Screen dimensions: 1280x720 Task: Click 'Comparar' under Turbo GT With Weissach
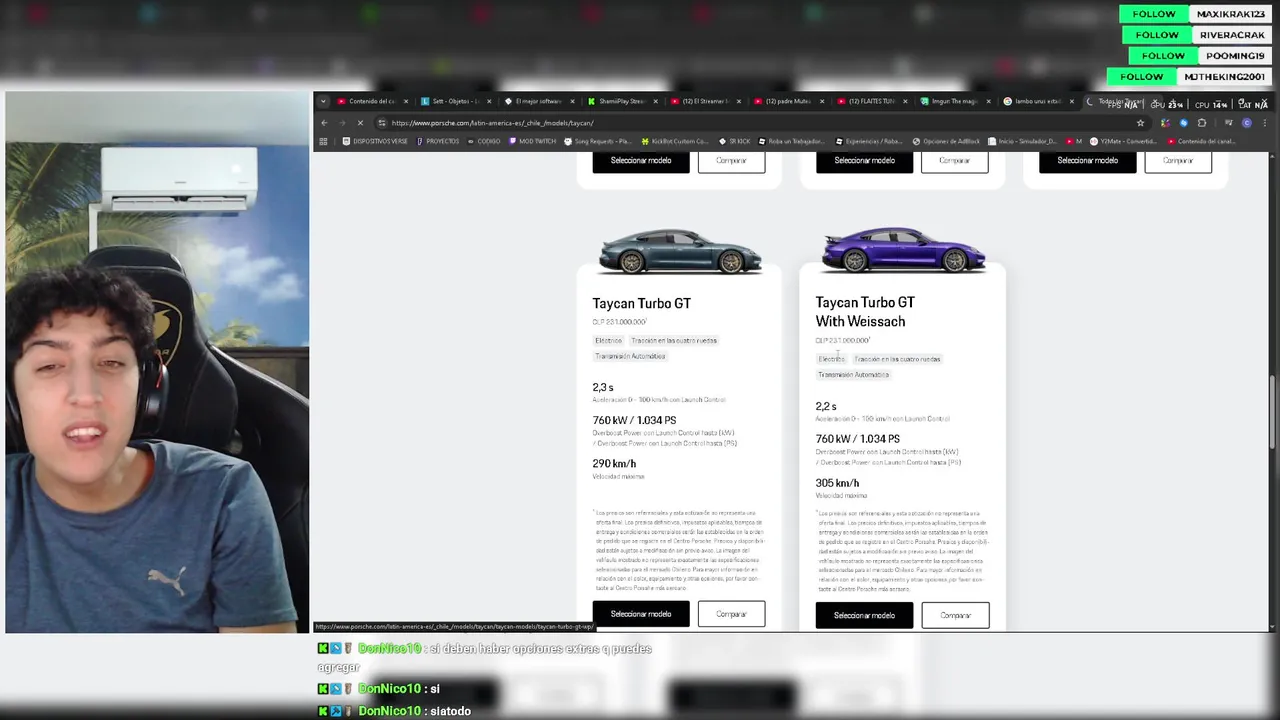955,615
